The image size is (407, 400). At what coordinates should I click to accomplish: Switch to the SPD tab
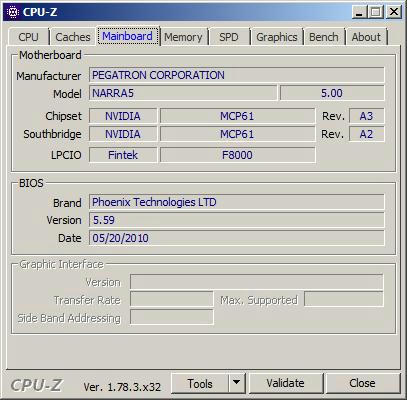click(x=229, y=37)
